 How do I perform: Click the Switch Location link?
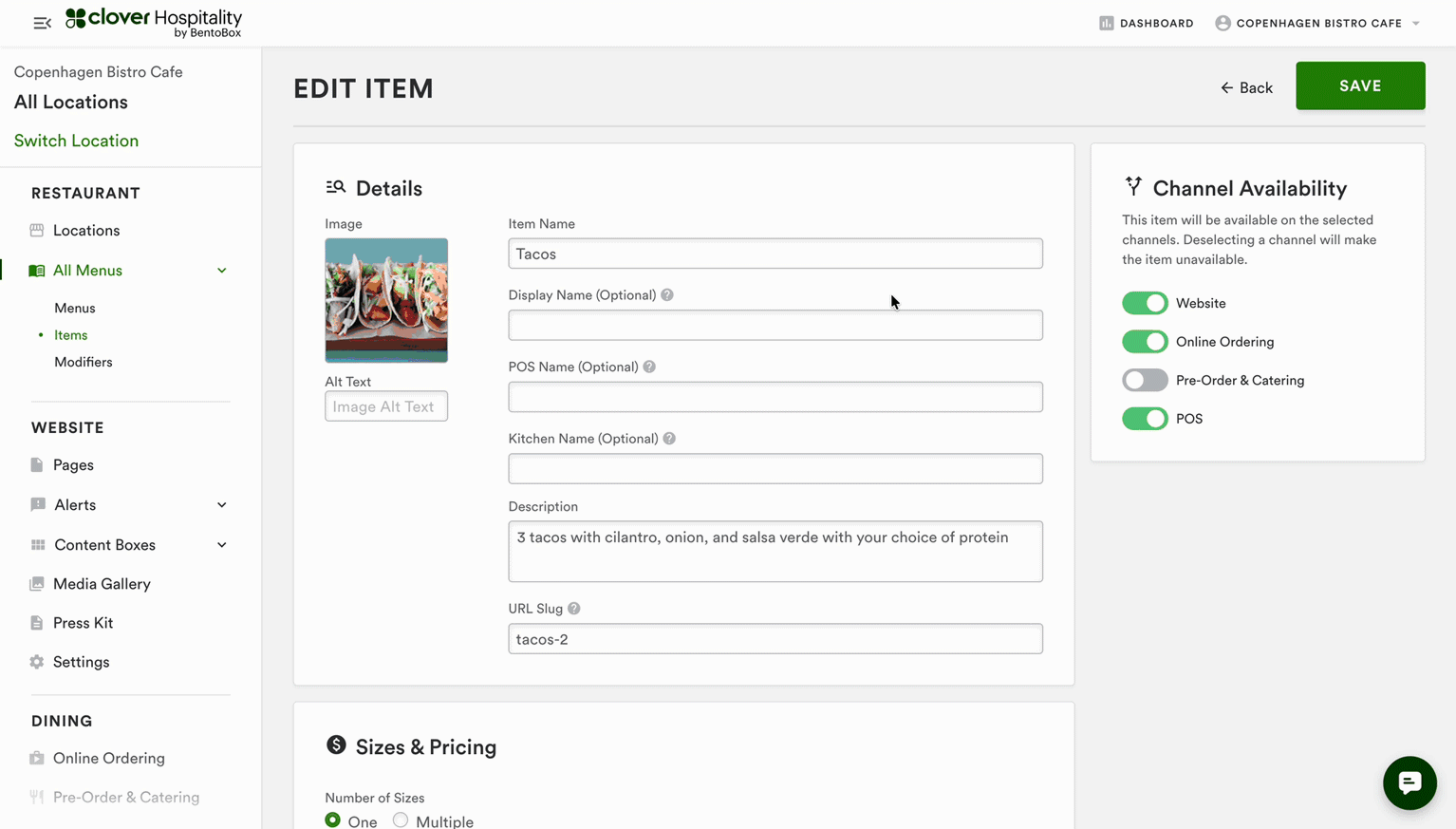coord(76,141)
